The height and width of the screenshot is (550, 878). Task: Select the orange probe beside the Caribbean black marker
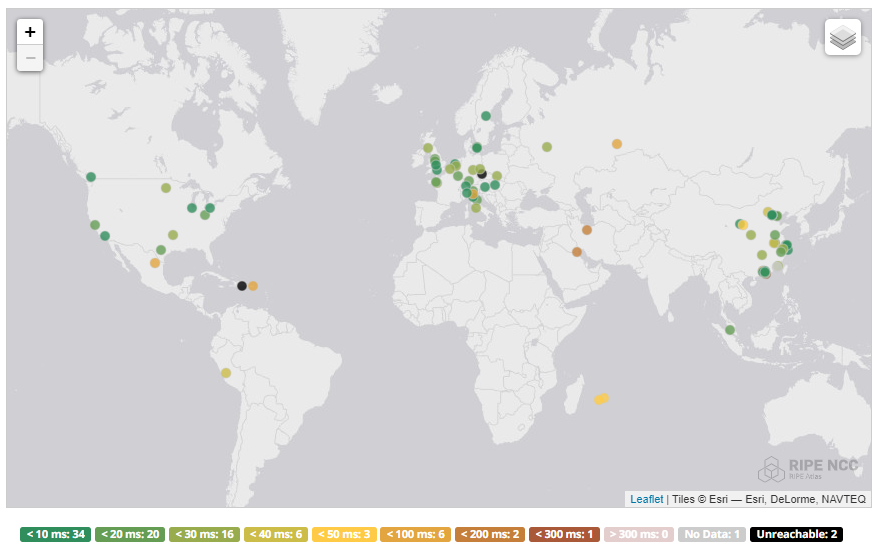pyautogui.click(x=253, y=286)
